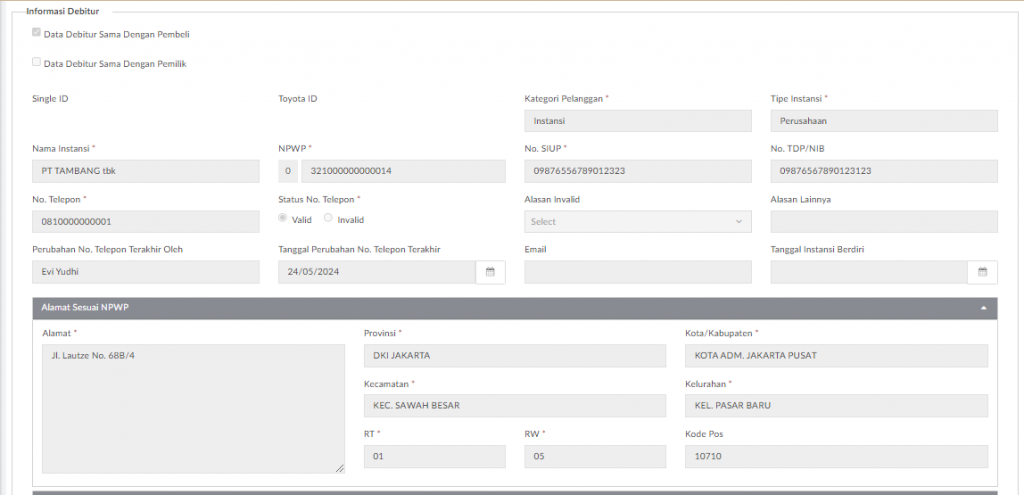Select the Valid phone status radio
This screenshot has height=495, width=1024.
[282, 219]
